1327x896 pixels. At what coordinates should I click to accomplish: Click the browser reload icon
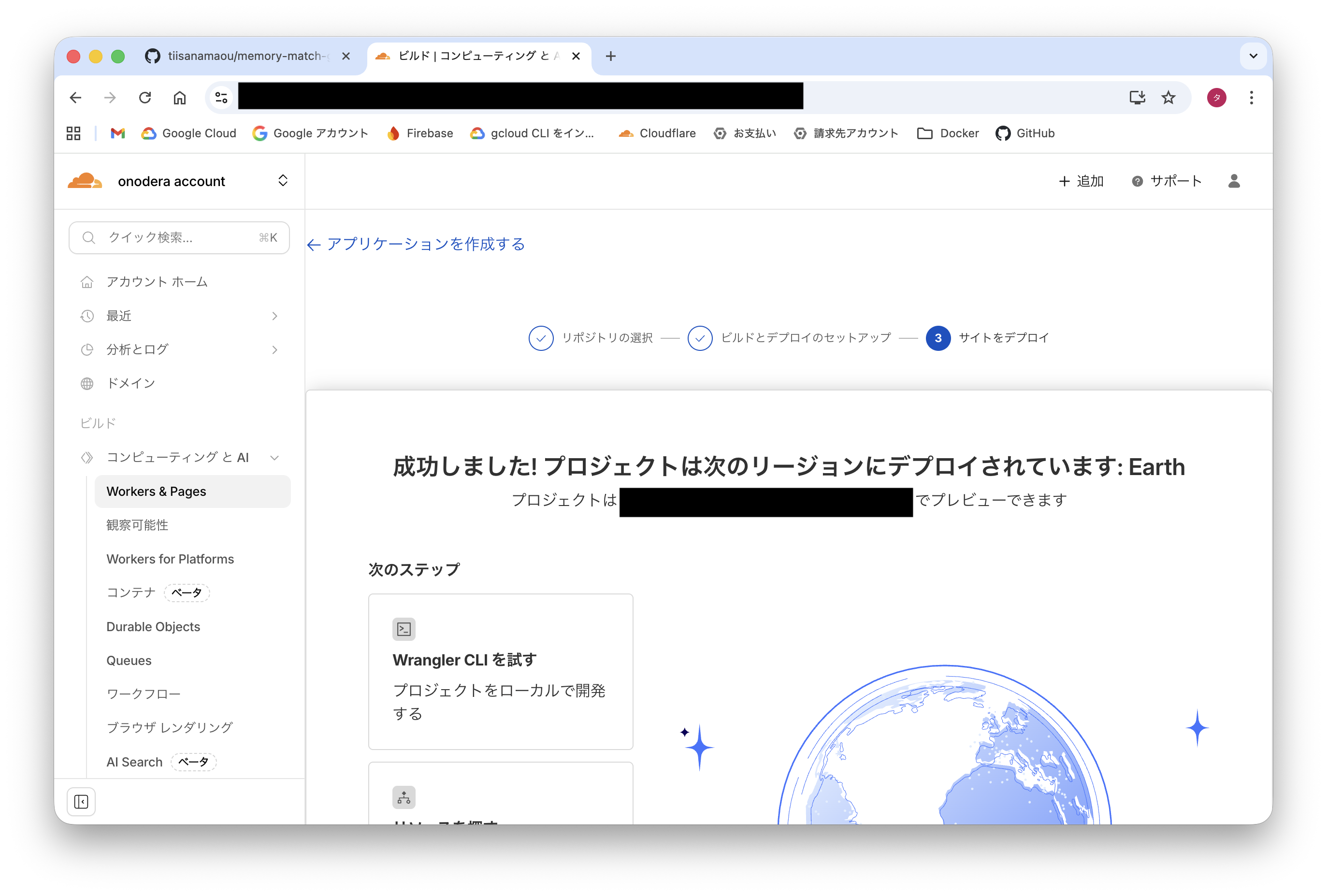click(145, 98)
